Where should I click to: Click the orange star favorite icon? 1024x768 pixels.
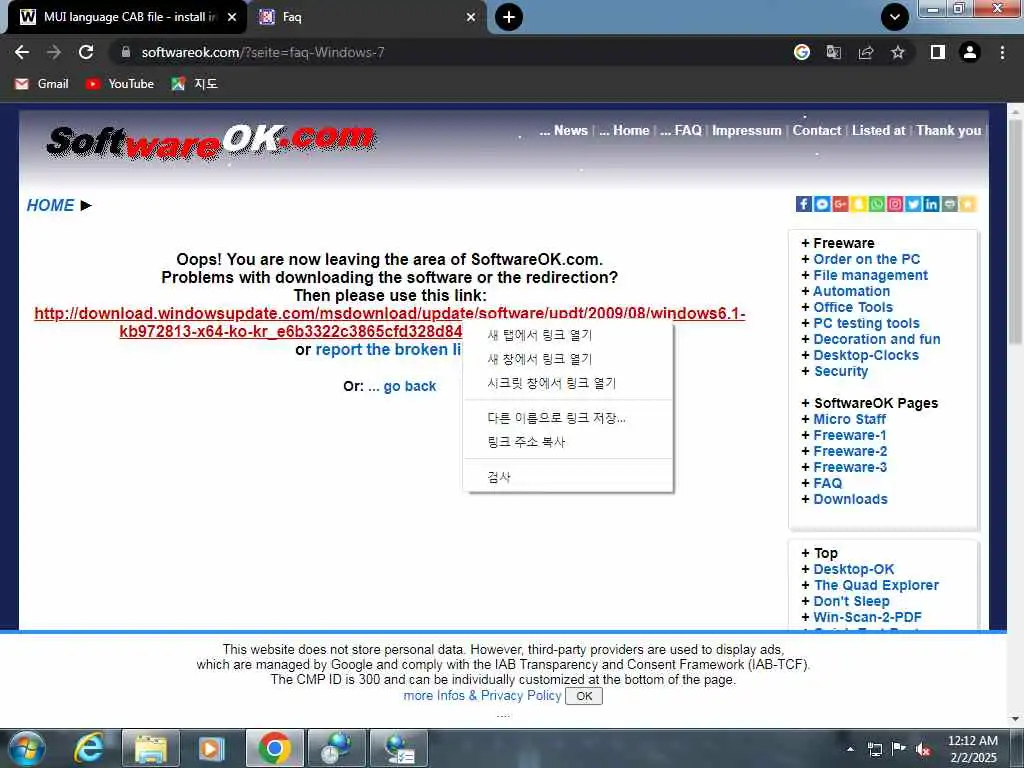[x=968, y=204]
